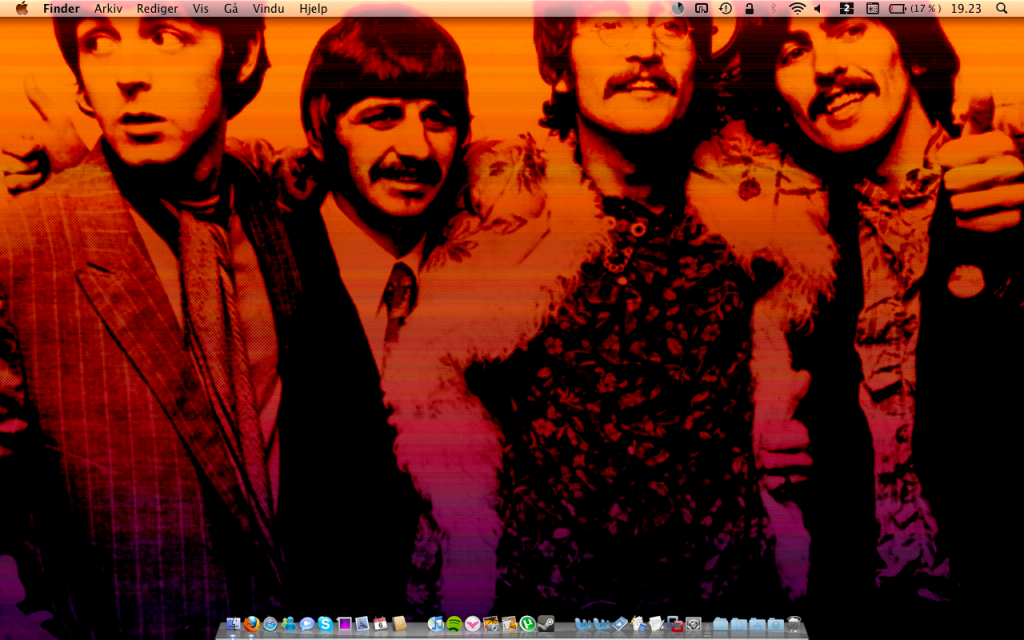Open the Finder icon in the Dock
The height and width of the screenshot is (640, 1024).
232,624
